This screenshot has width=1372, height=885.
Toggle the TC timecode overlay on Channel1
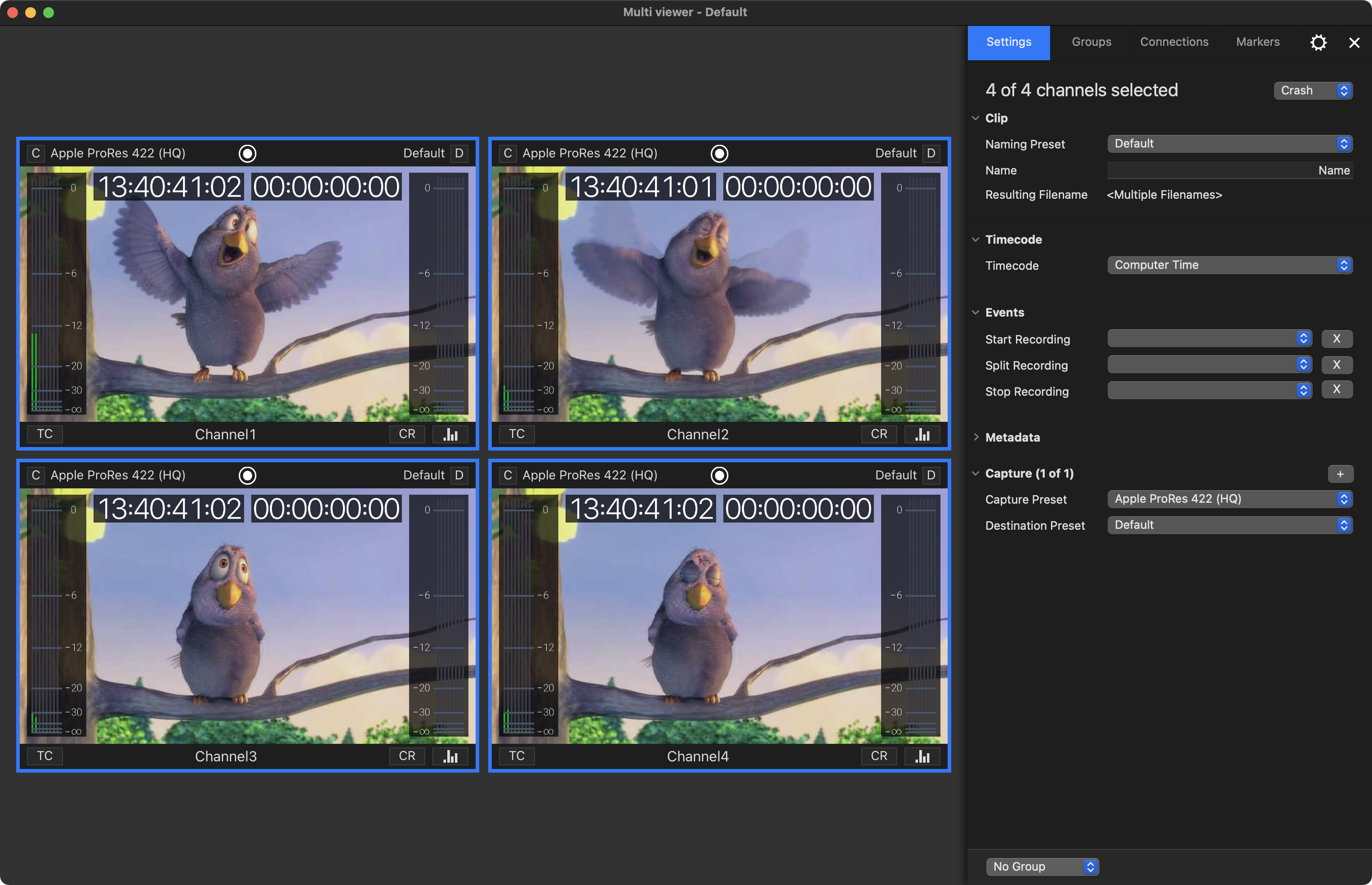(45, 434)
